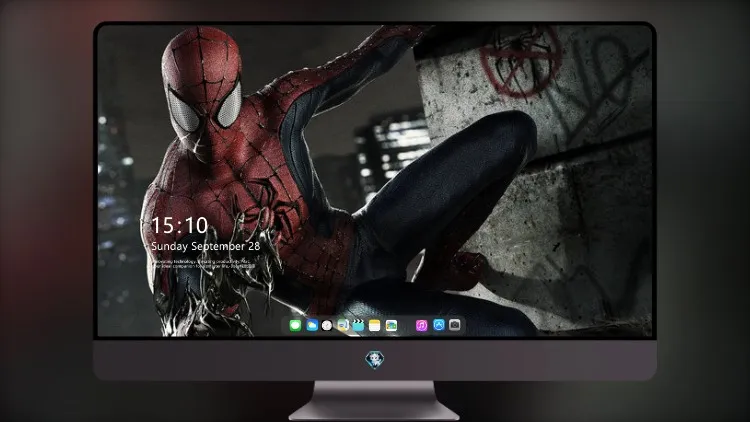The width and height of the screenshot is (750, 422).
Task: Open the Finder-style icon in the dock
Action: (343, 325)
